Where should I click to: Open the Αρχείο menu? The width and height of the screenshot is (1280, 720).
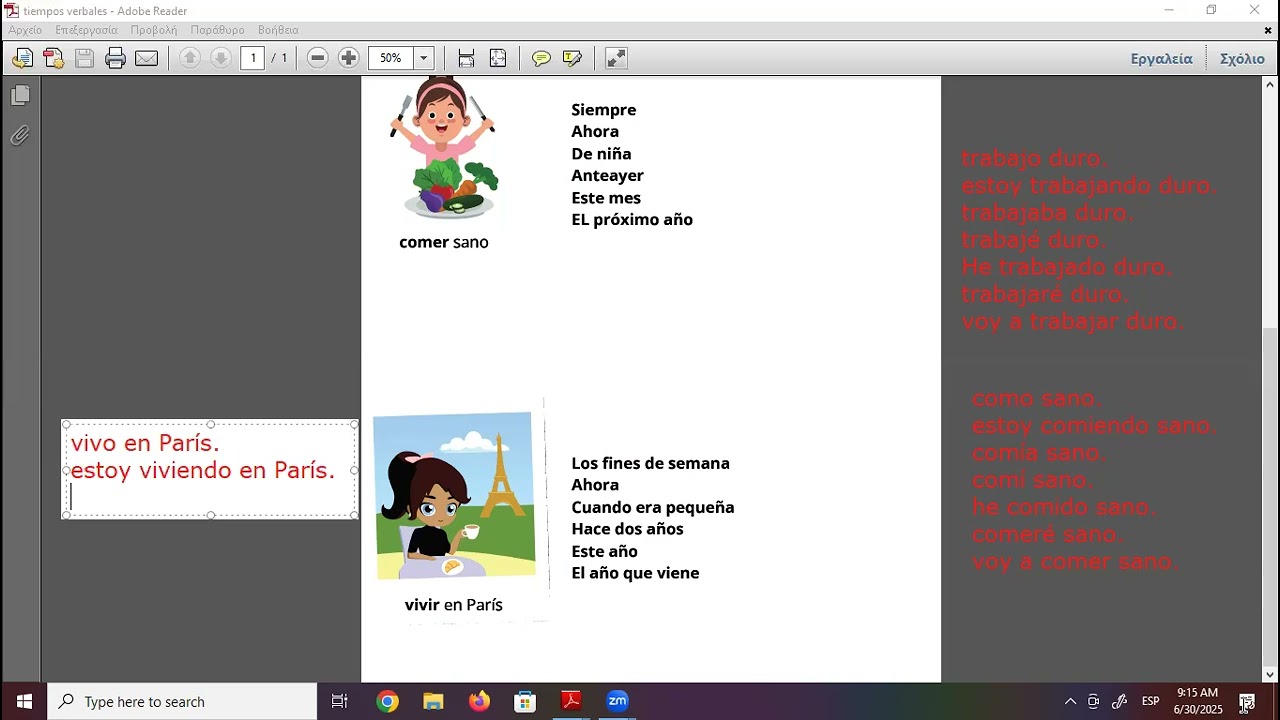pyautogui.click(x=25, y=30)
